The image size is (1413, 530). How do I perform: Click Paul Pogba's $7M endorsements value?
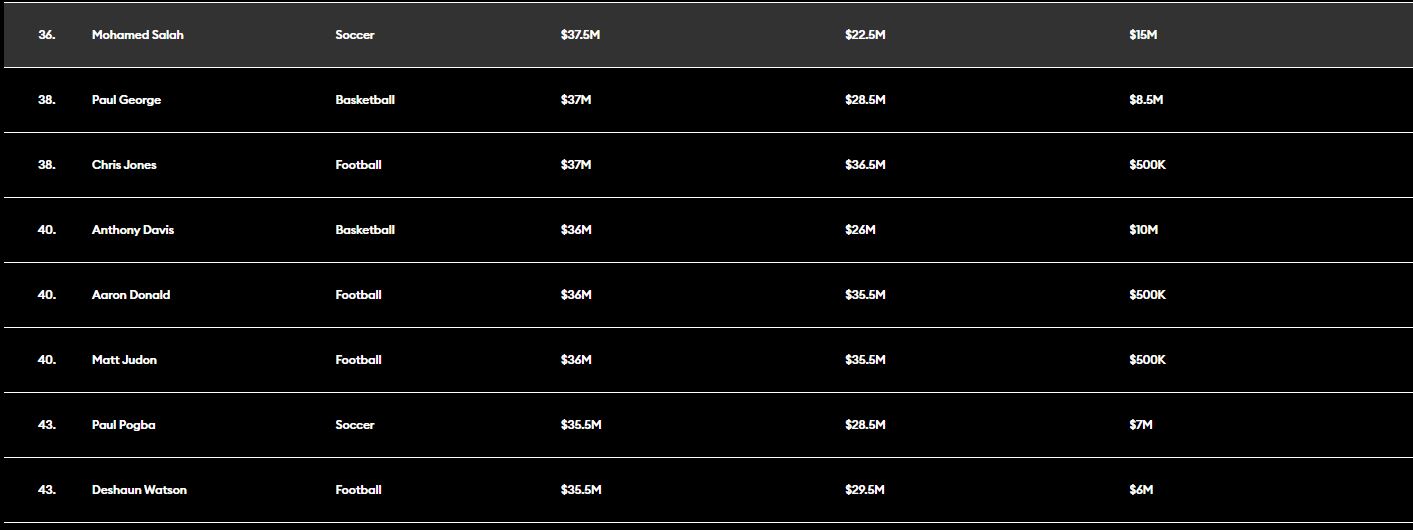coord(1141,425)
